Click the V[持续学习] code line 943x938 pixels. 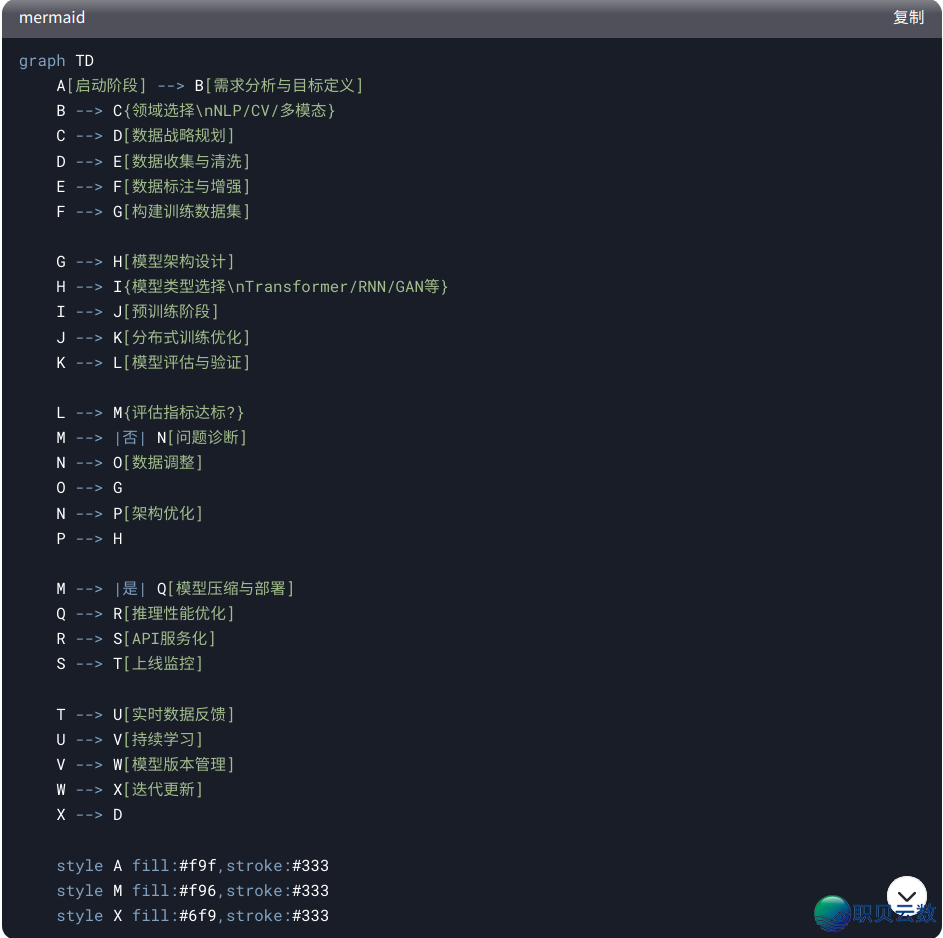tap(129, 739)
